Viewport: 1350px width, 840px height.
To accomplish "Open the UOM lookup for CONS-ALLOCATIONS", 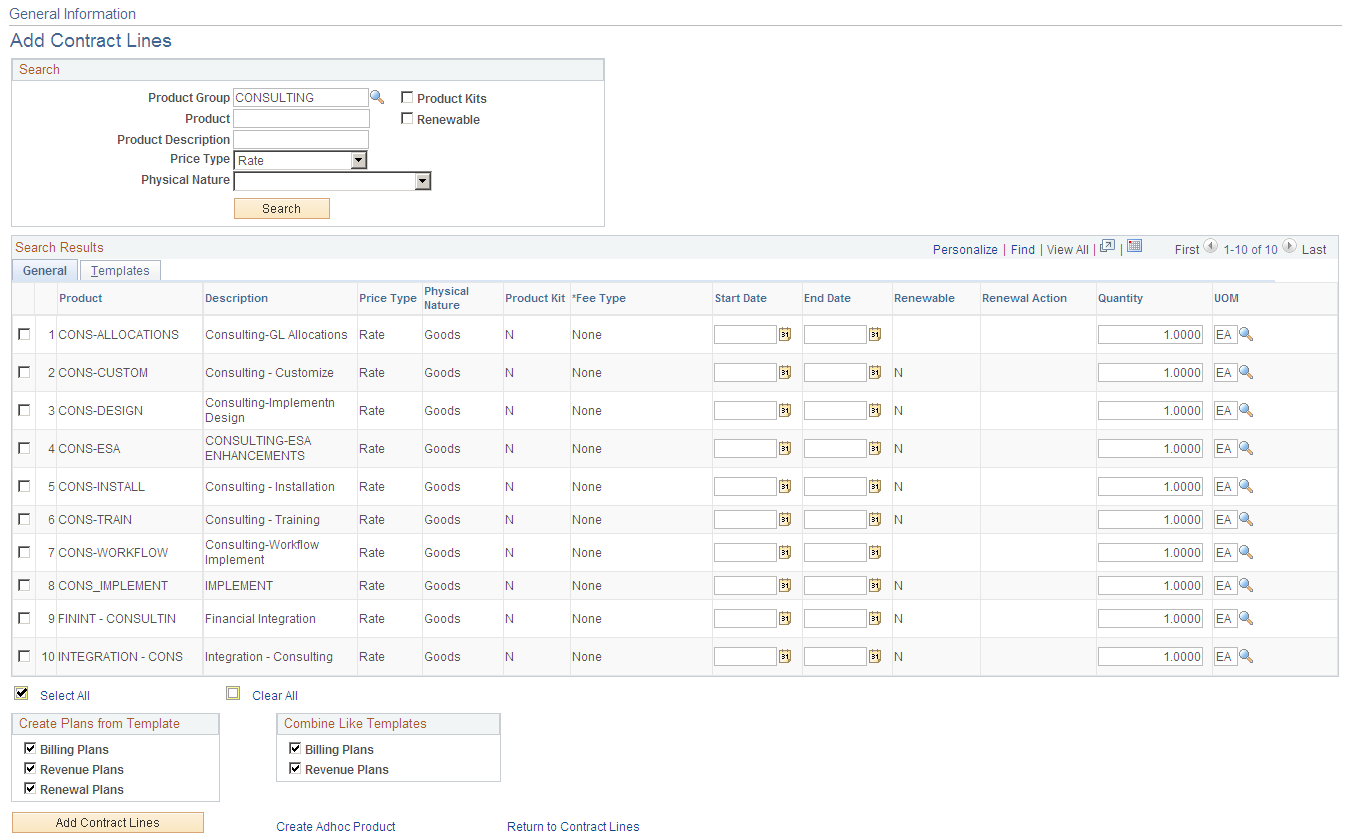I will pyautogui.click(x=1245, y=334).
